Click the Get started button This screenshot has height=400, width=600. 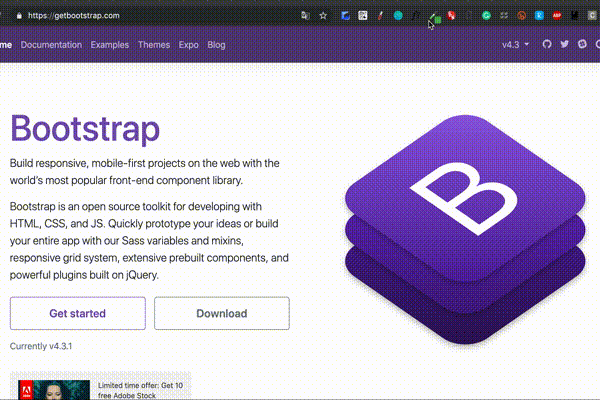[78, 313]
